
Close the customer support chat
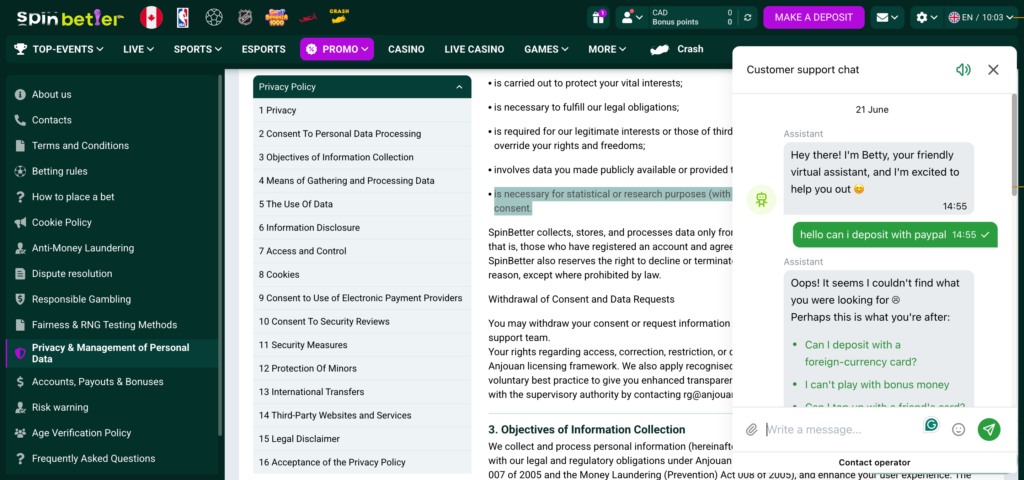(993, 70)
